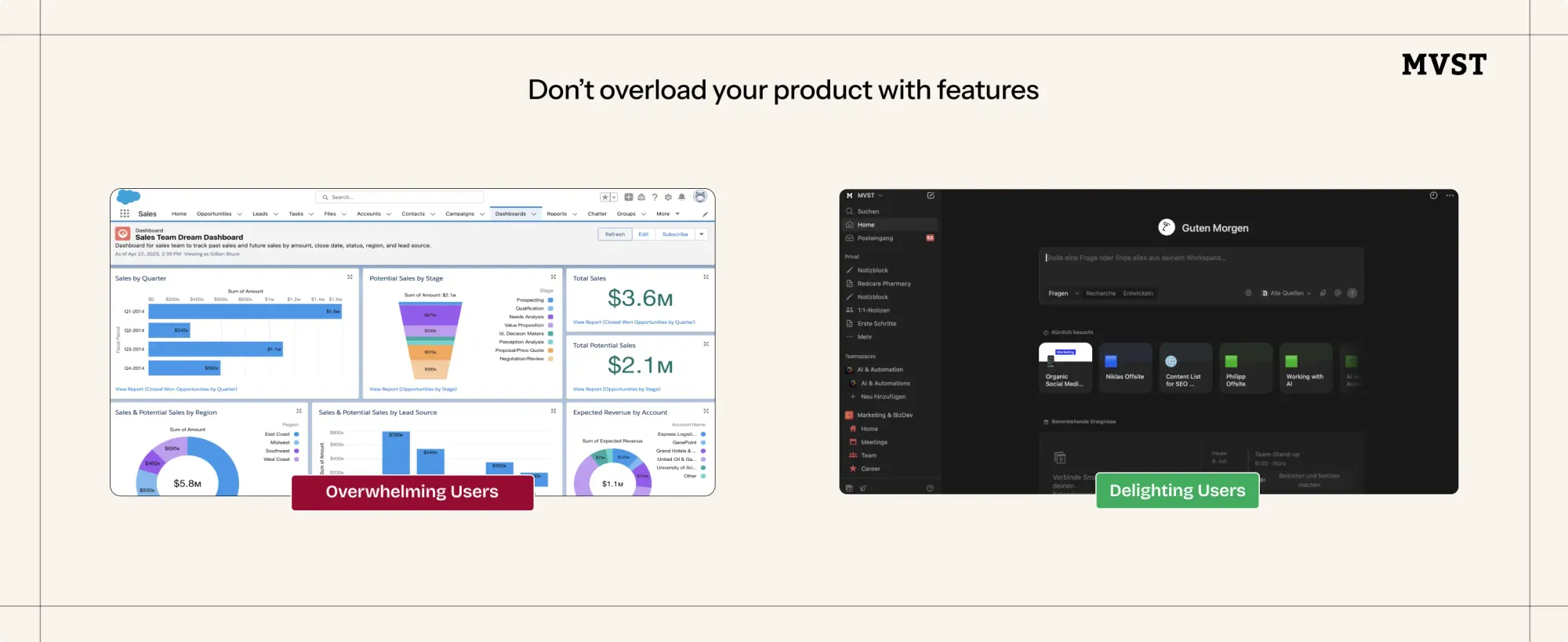Click the paper plane invite icon at sidebar bottom
This screenshot has width=1568, height=642.
(863, 488)
